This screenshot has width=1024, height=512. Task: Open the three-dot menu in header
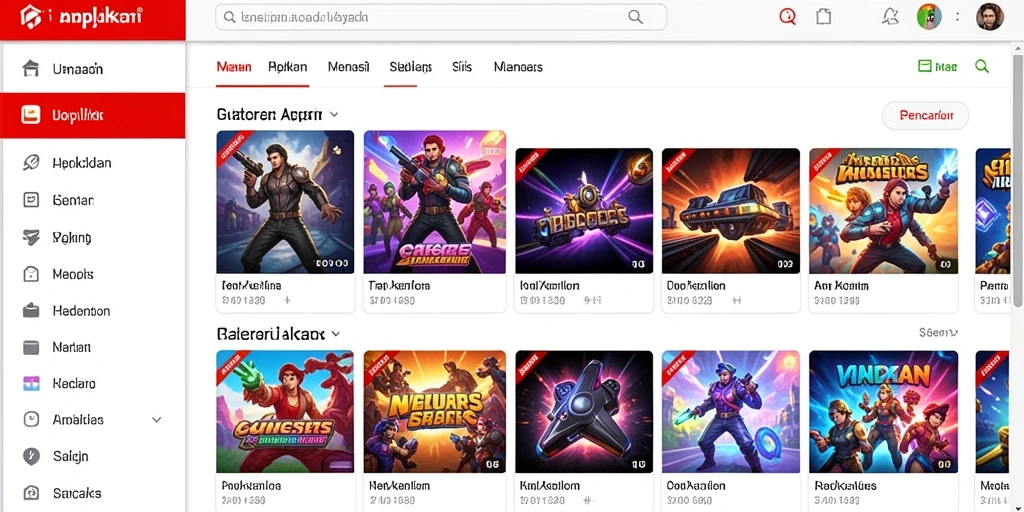[957, 17]
